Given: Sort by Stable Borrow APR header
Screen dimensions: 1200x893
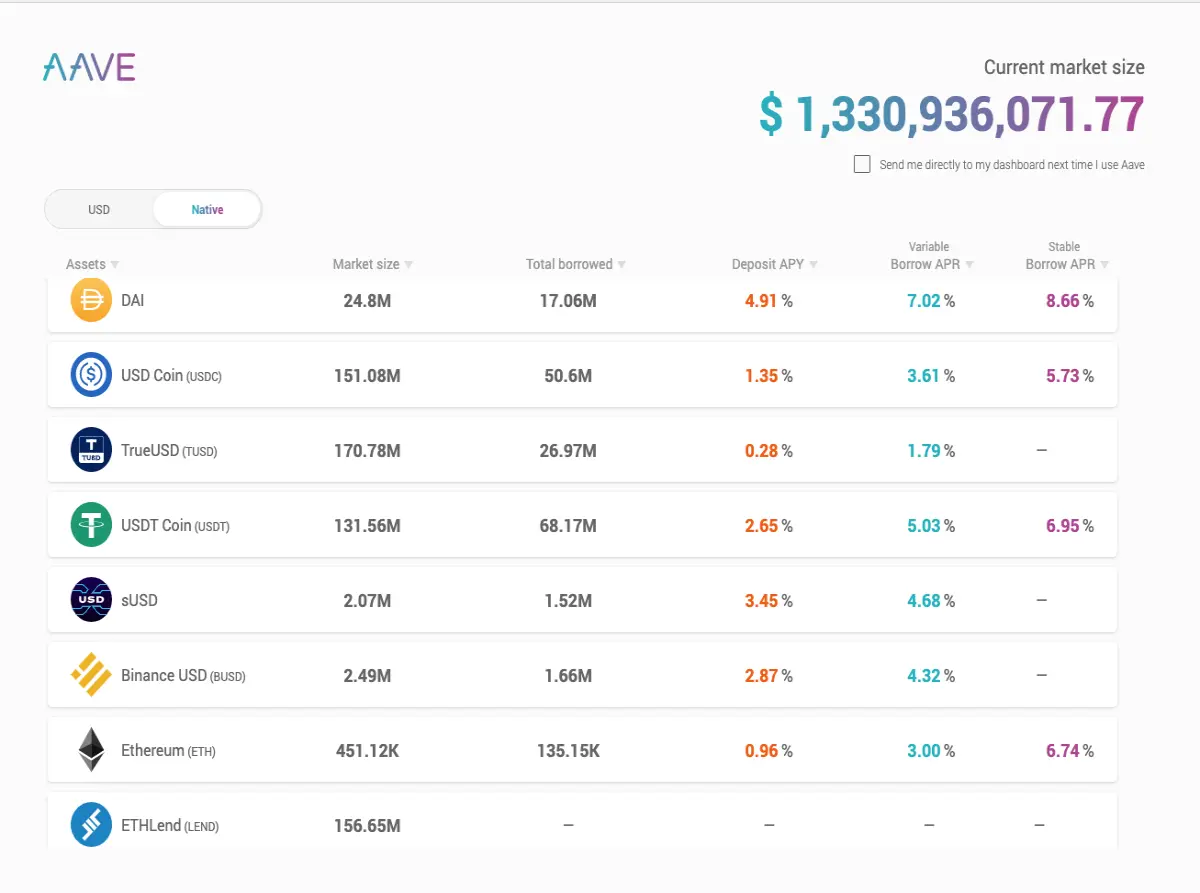Looking at the screenshot, I should 1067,256.
